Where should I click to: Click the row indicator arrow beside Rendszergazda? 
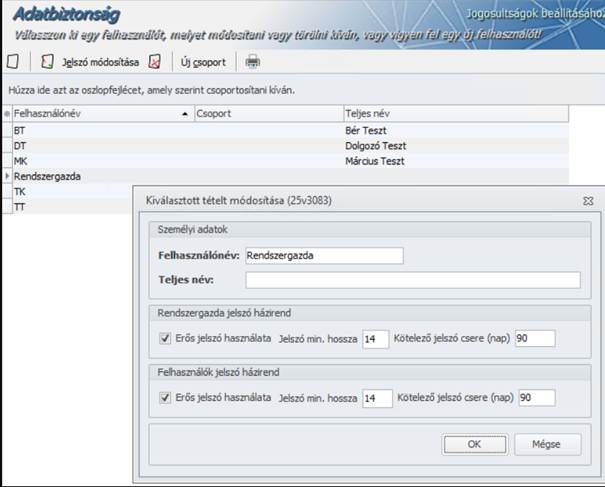pyautogui.click(x=7, y=176)
